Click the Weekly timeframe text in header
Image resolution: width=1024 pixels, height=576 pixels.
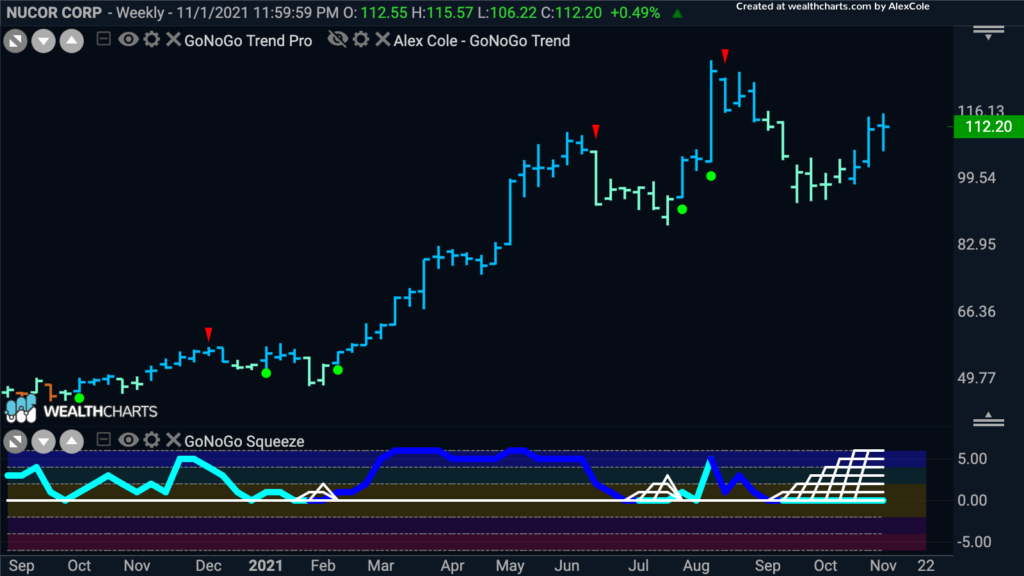click(x=140, y=12)
